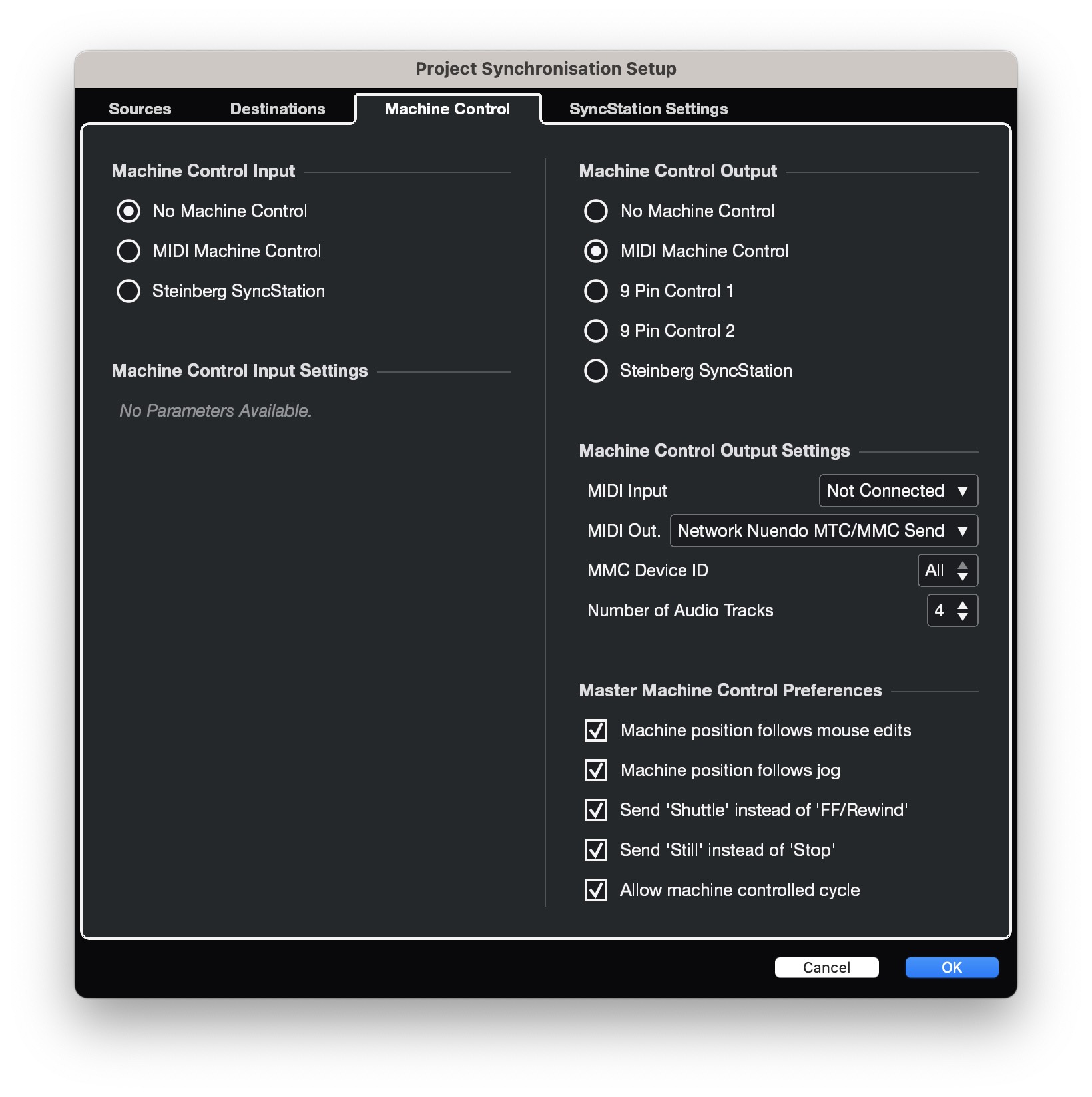Uncheck Send 'Still' instead of 'Stop'
Viewport: 1092px width, 1097px height.
tap(596, 850)
